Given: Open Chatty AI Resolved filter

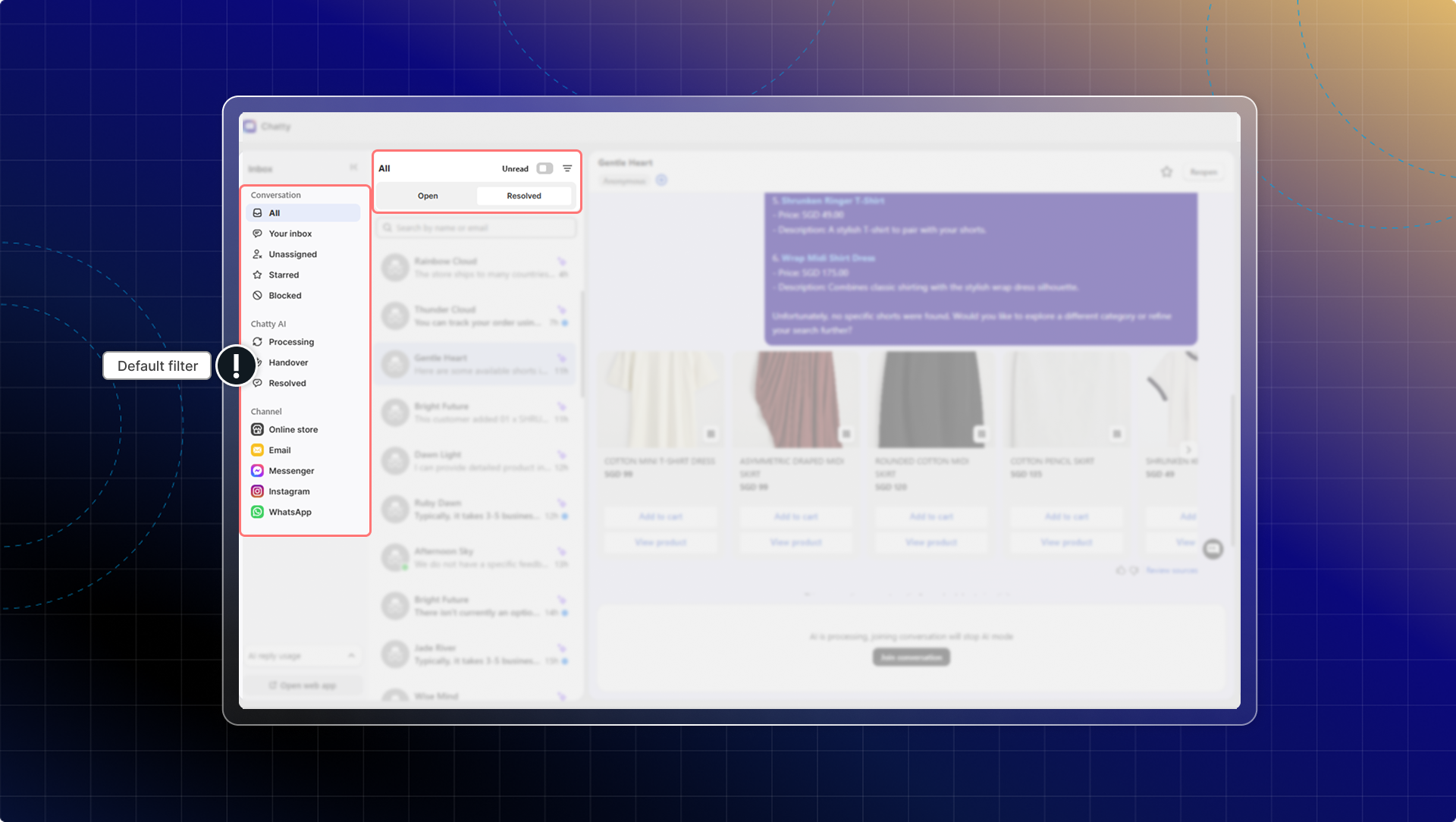Looking at the screenshot, I should click(287, 383).
